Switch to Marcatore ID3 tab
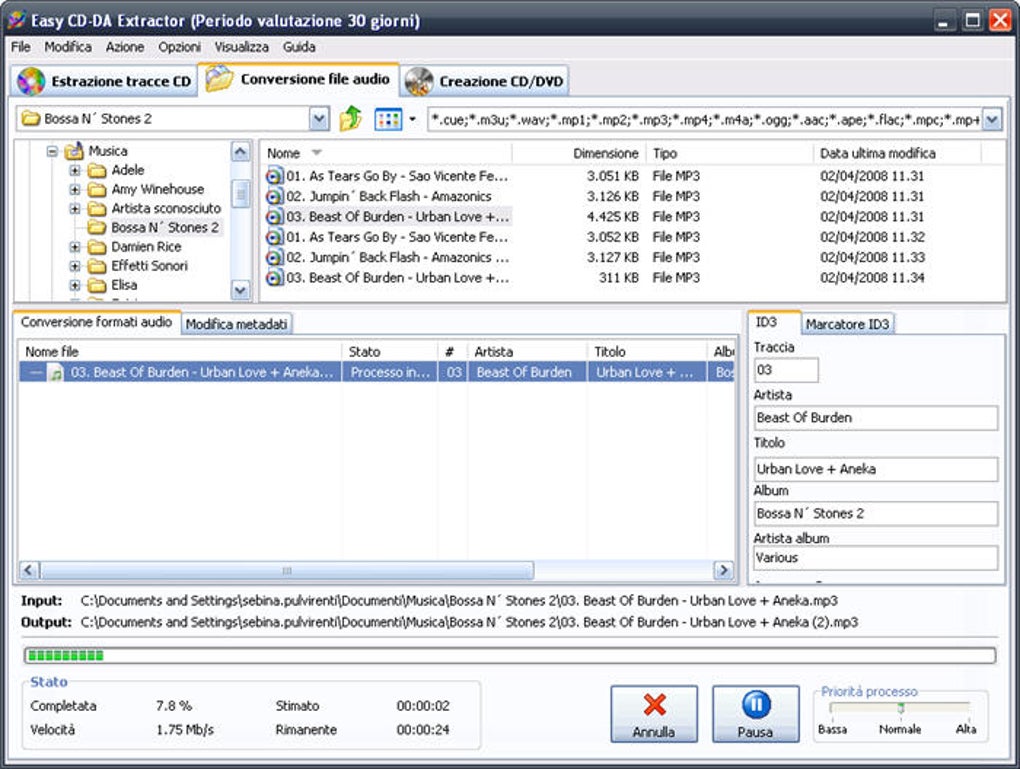This screenshot has width=1020, height=769. click(847, 324)
